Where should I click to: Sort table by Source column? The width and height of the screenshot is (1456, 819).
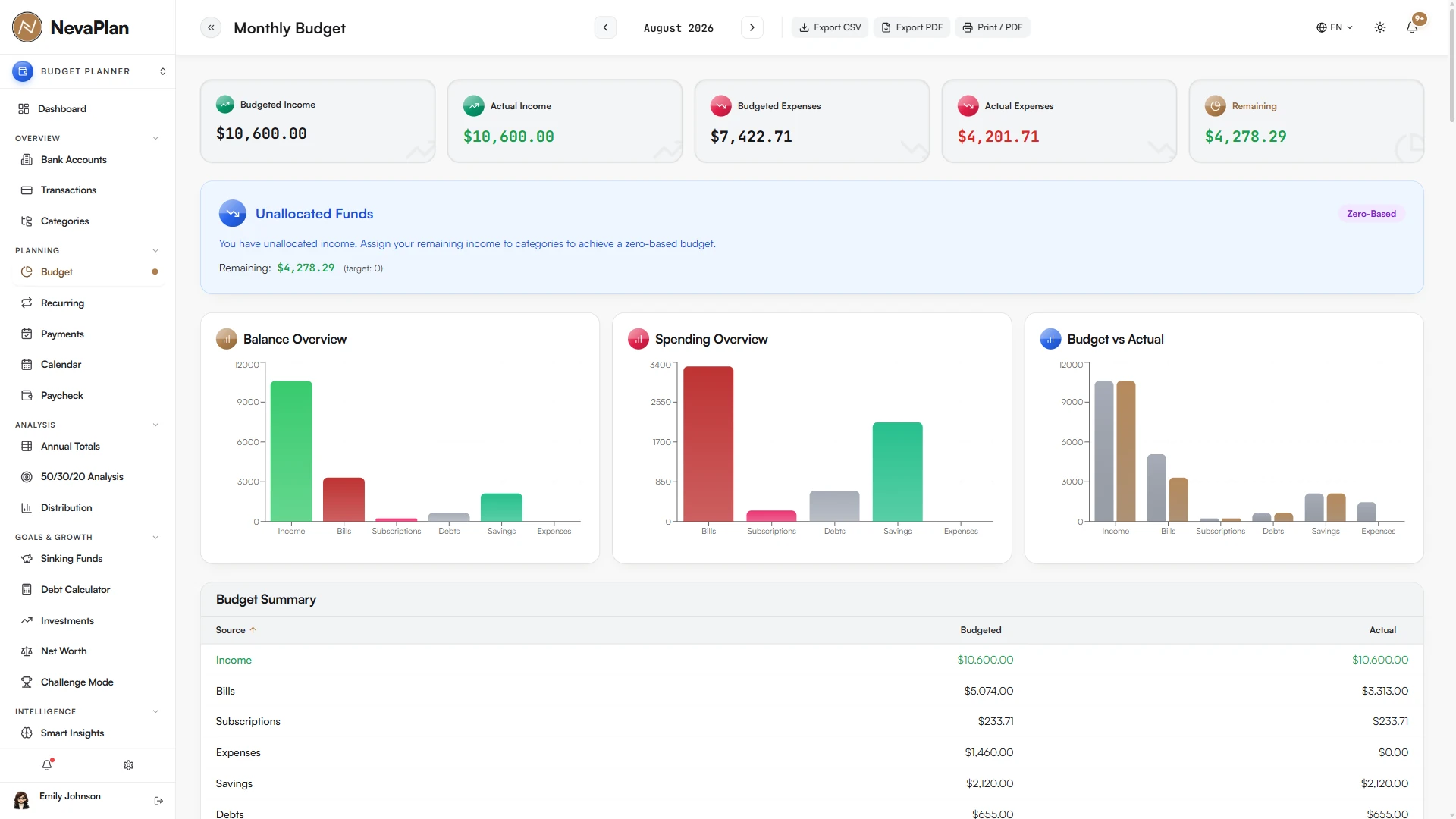click(x=236, y=630)
